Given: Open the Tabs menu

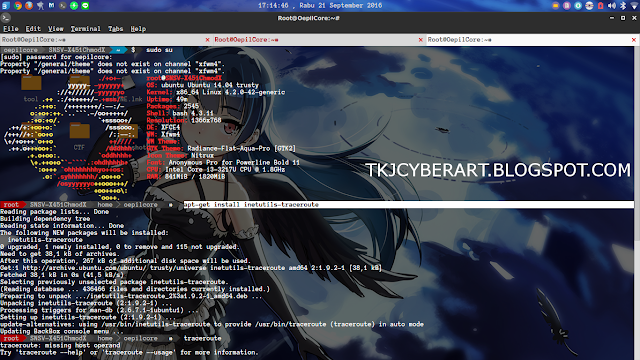Looking at the screenshot, I should [116, 29].
